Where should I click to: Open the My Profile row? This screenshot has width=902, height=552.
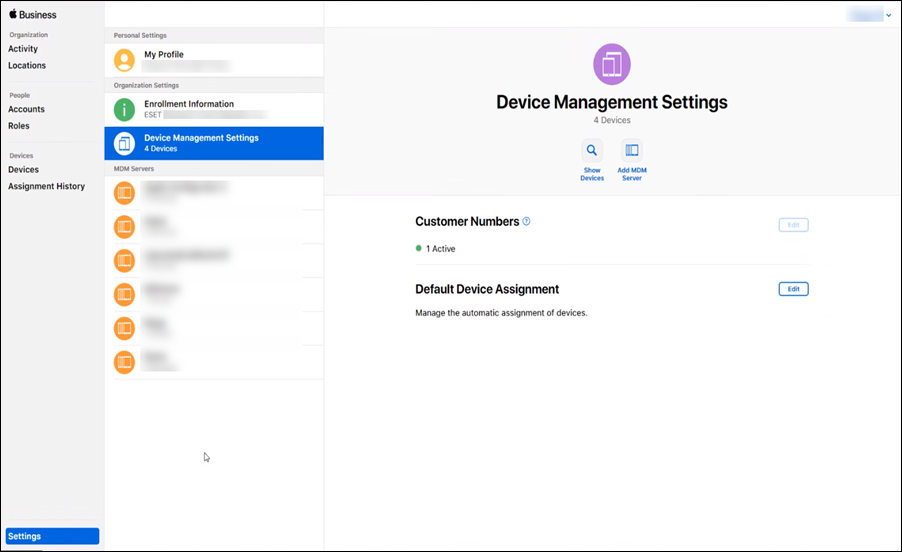click(214, 60)
